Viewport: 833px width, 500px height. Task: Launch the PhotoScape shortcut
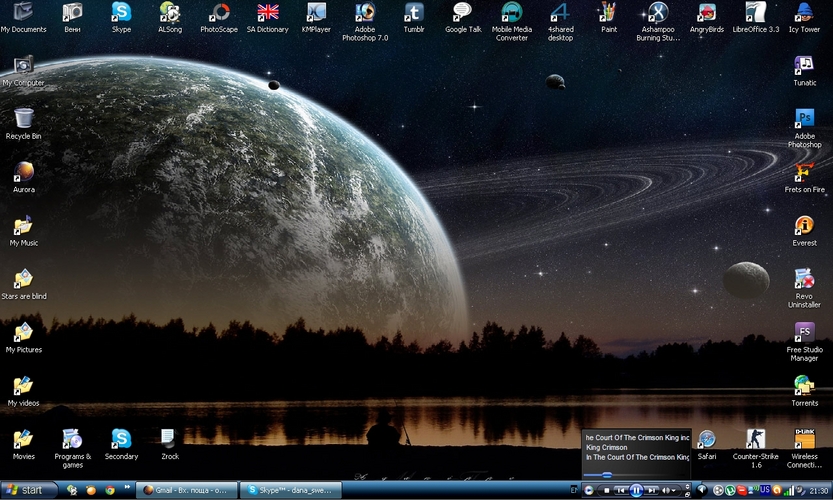219,18
